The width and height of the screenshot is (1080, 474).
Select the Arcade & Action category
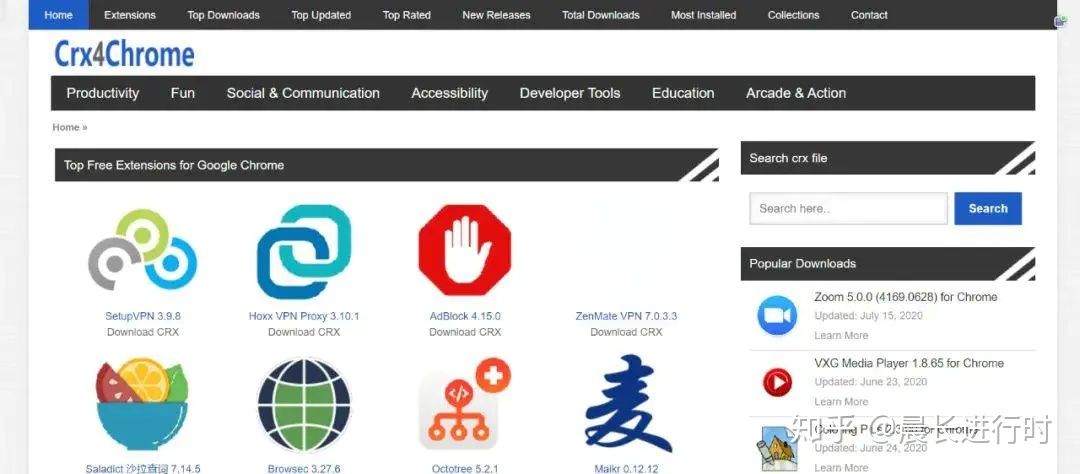point(796,93)
